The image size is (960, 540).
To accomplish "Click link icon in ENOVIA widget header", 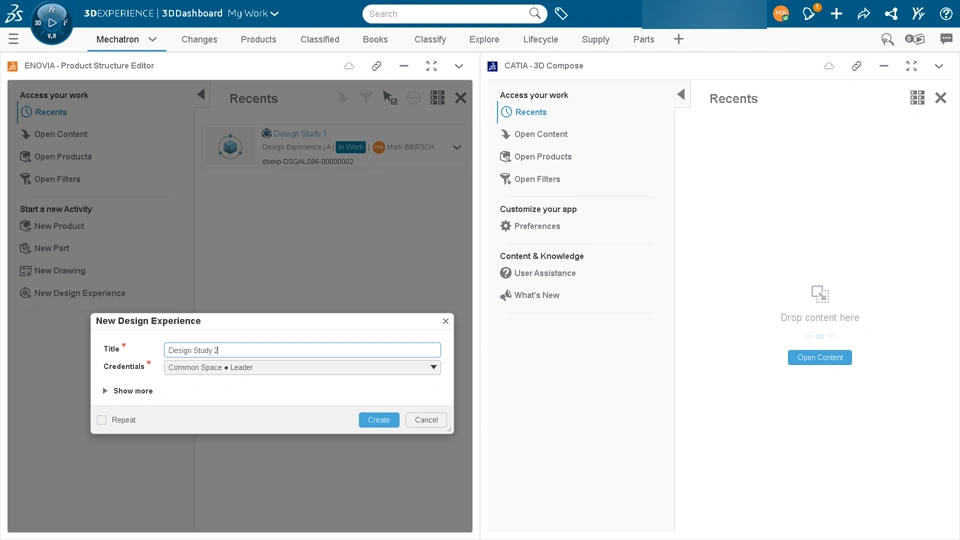I will click(377, 66).
